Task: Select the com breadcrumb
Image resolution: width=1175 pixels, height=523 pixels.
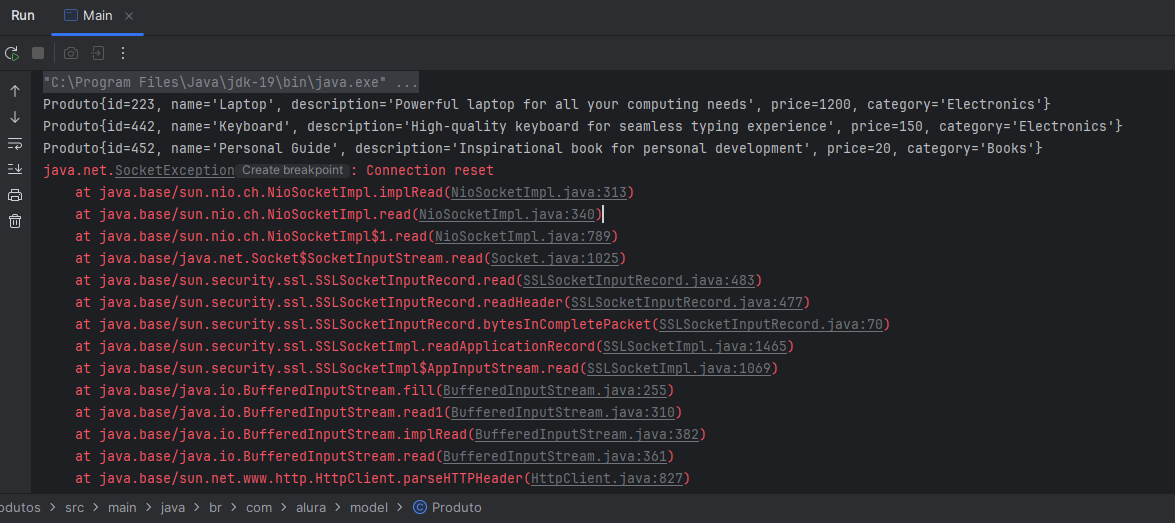Action: coord(259,508)
